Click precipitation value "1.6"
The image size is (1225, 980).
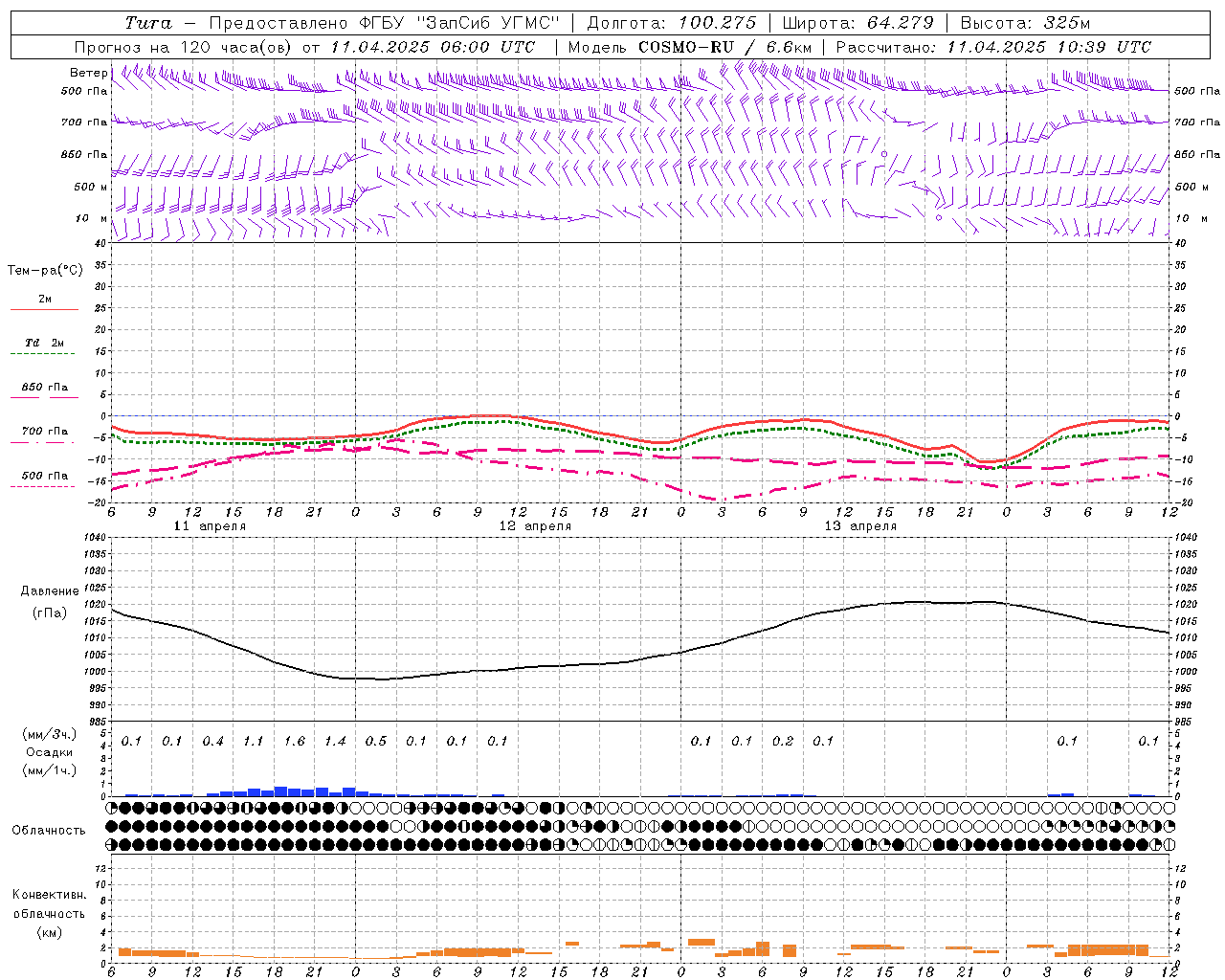pyautogui.click(x=295, y=741)
